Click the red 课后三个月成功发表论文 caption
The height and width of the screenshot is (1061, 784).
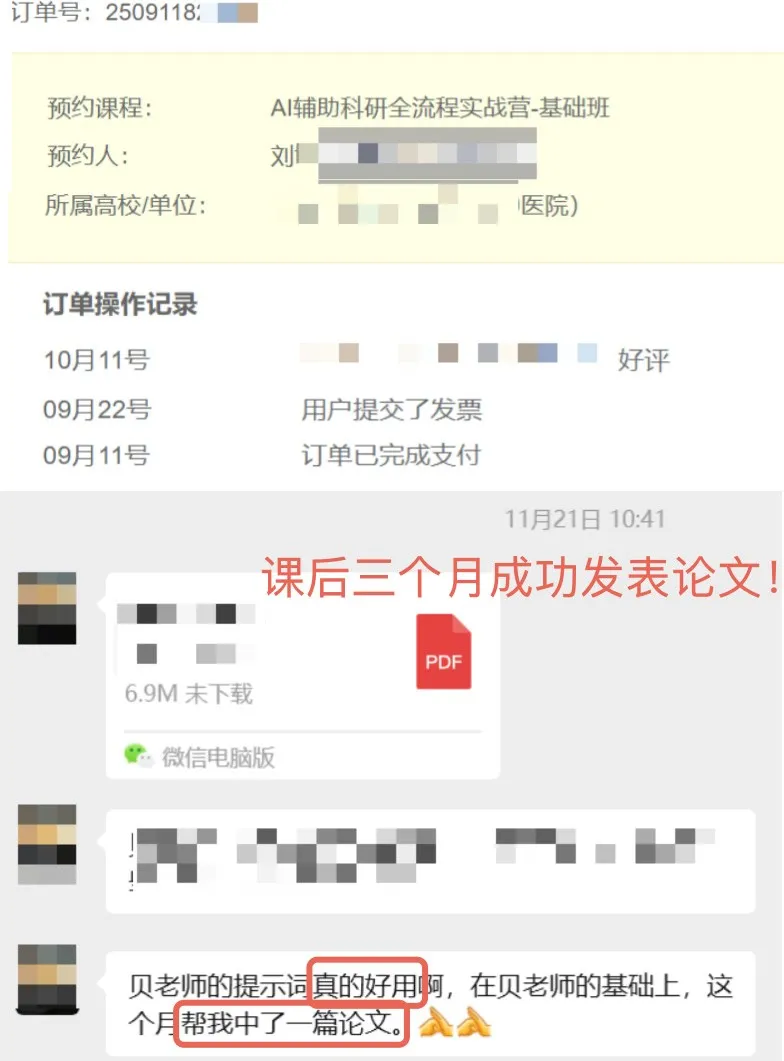[x=521, y=577]
